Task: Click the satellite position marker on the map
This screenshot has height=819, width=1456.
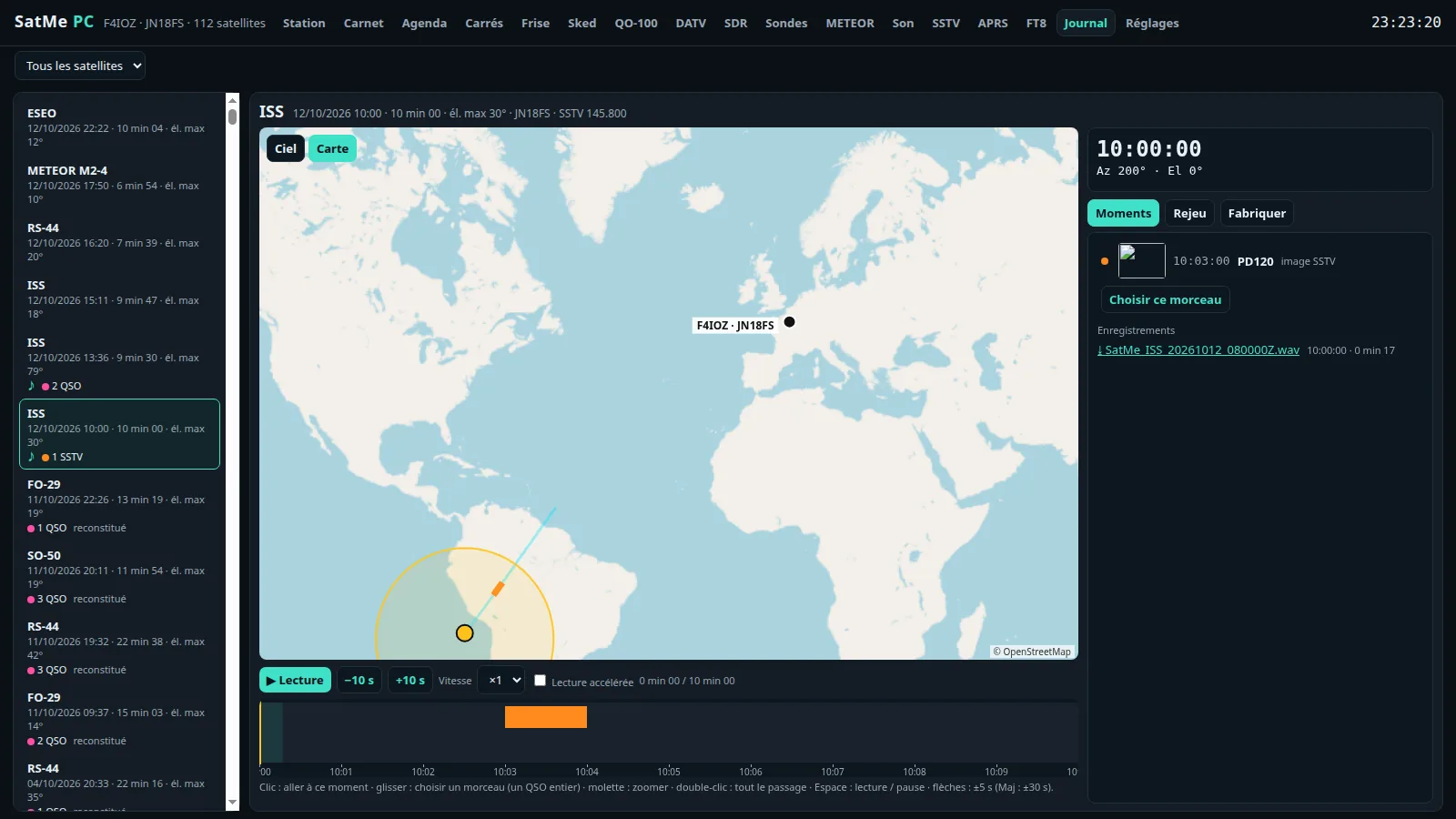Action: [x=464, y=632]
